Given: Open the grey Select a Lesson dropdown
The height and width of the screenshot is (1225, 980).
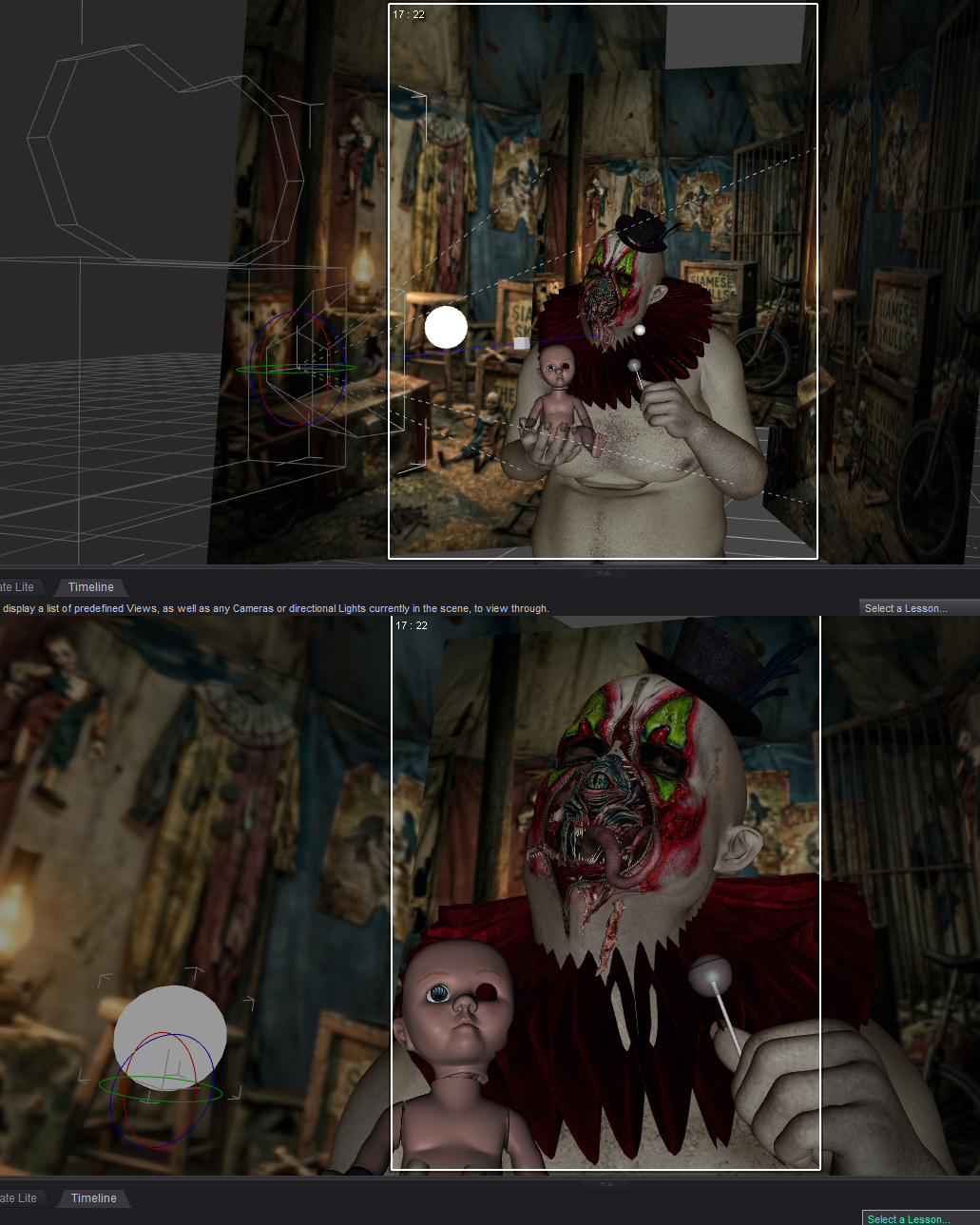Looking at the screenshot, I should click(x=918, y=608).
